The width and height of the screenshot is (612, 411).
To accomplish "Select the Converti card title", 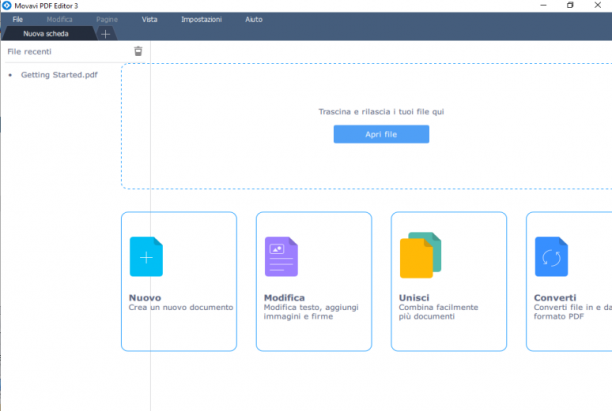I will tap(555, 298).
